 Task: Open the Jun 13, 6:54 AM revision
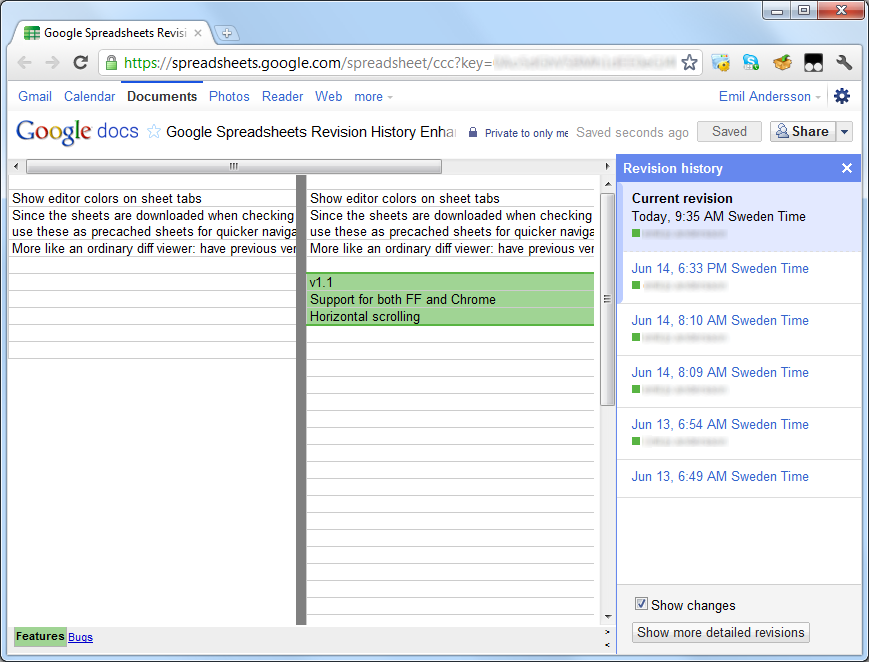720,425
